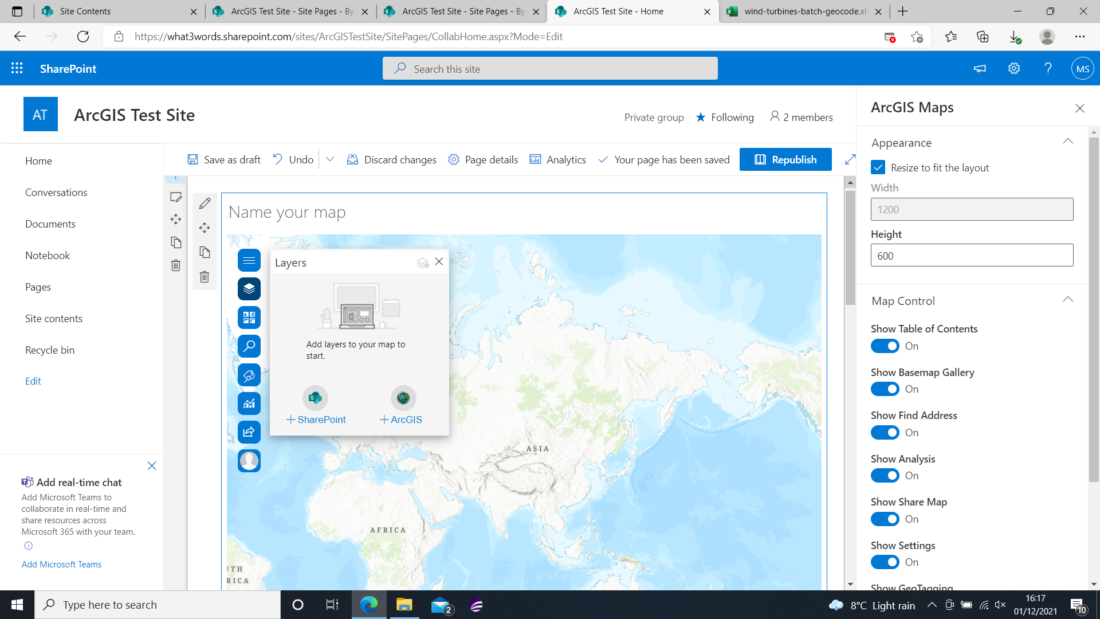Viewport: 1100px width, 619px height.
Task: Open the SharePoint app launcher waffle
Action: coord(17,68)
